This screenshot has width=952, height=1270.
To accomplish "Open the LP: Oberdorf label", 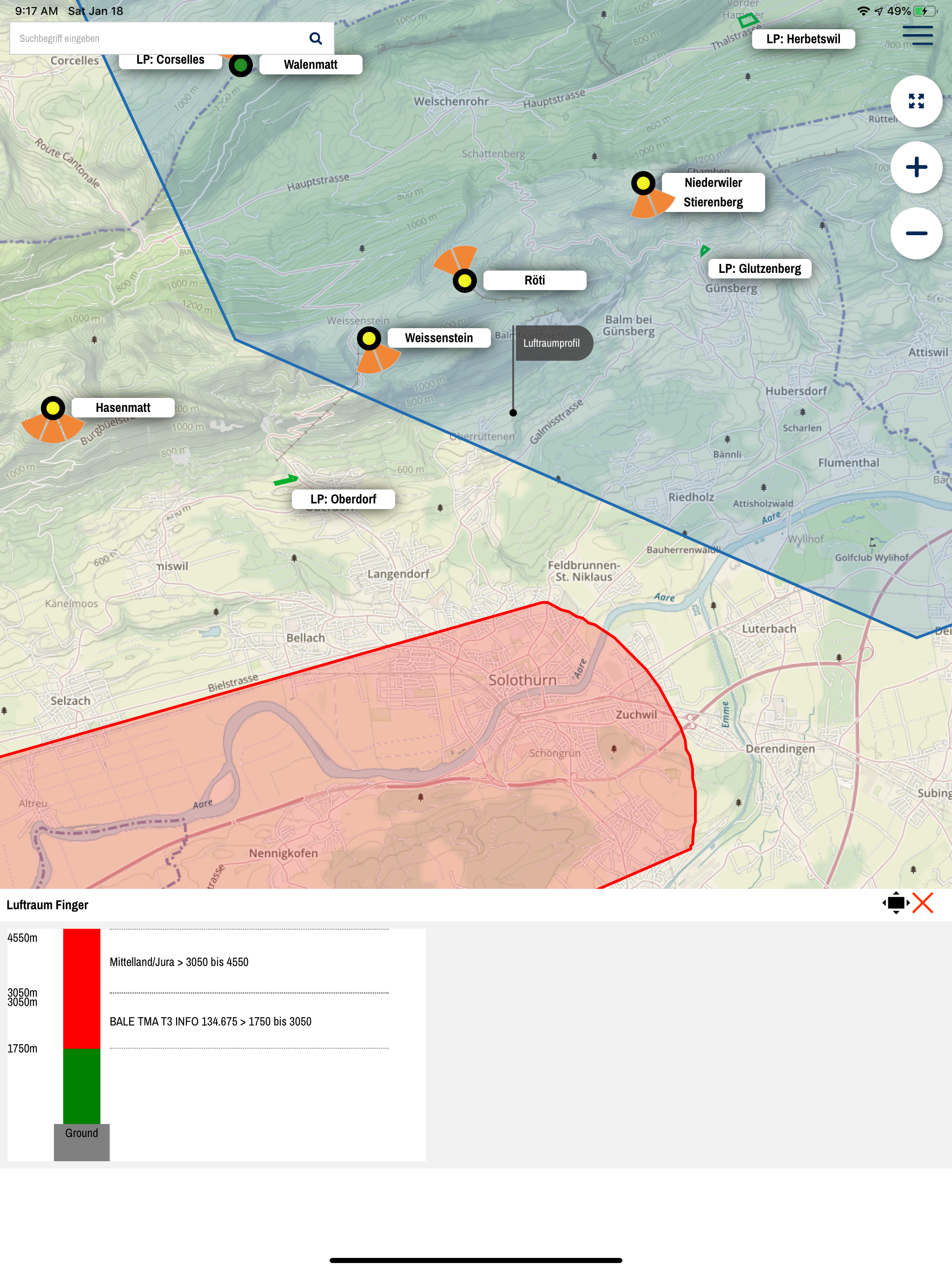I will click(x=343, y=499).
